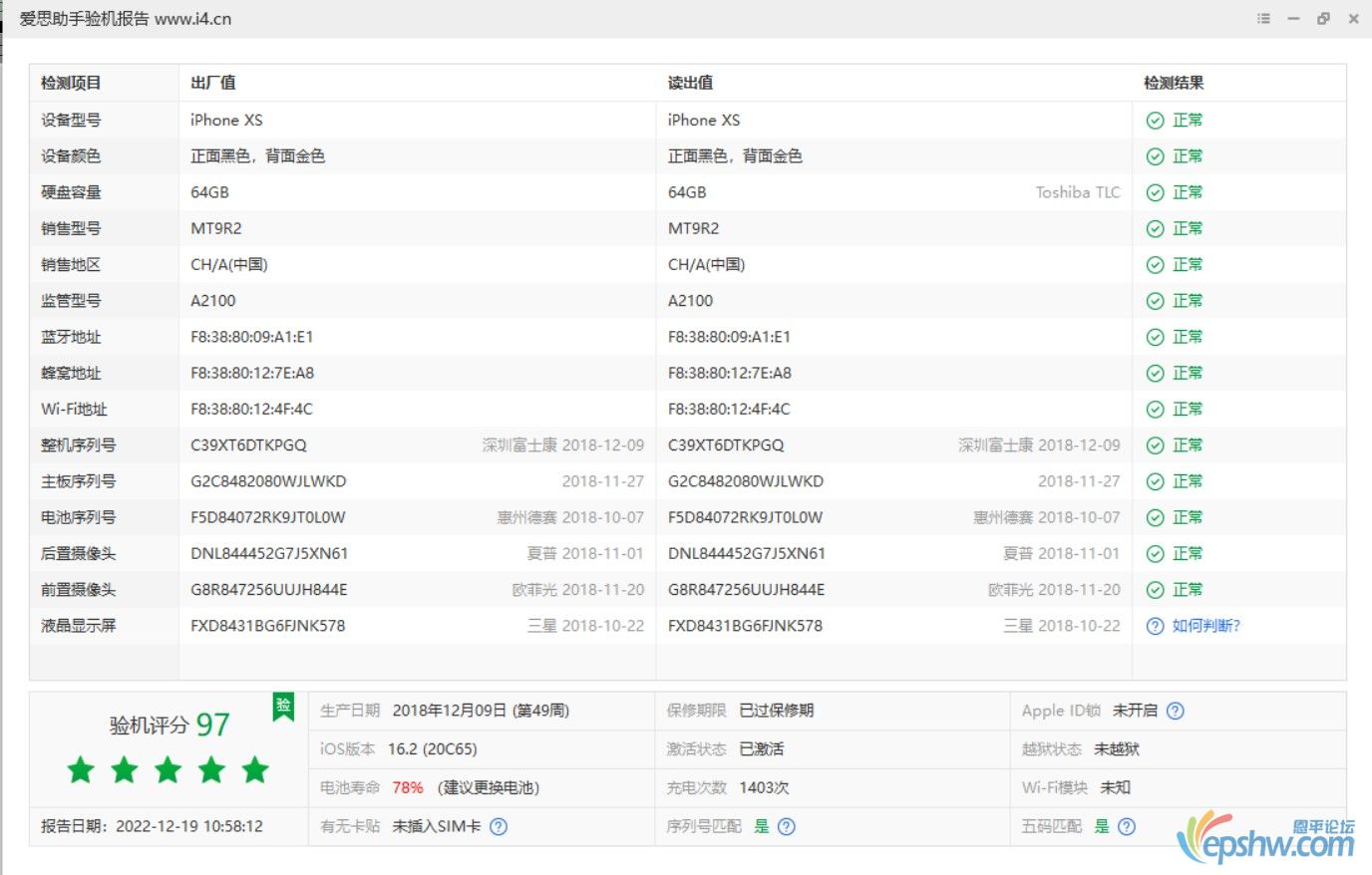Click the green check icon for 设备颜色
Viewport: 1372px width, 875px height.
[1155, 156]
